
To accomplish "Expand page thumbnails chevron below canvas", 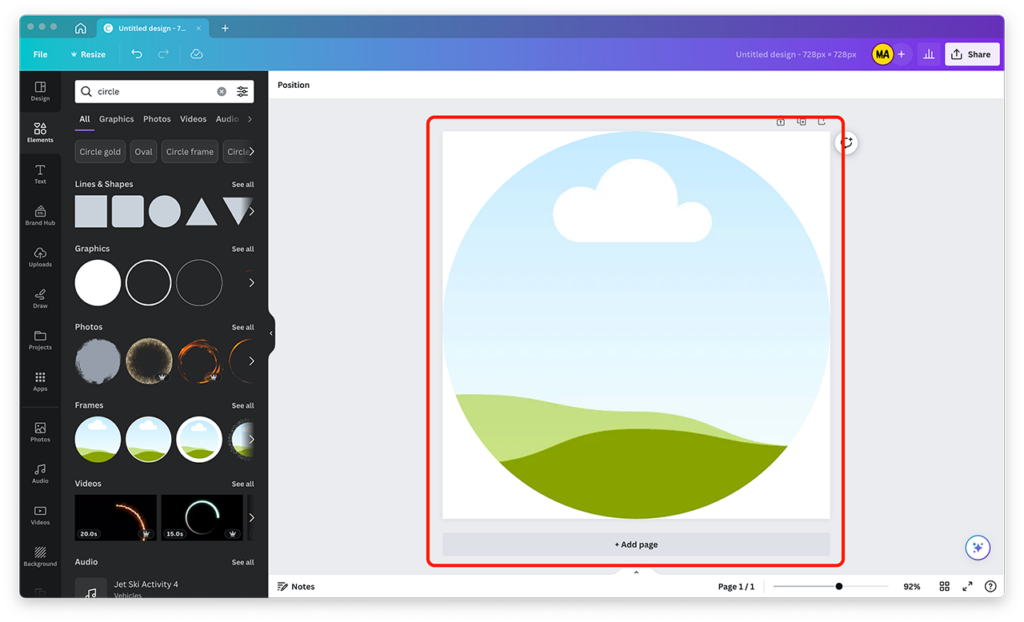I will click(x=636, y=572).
